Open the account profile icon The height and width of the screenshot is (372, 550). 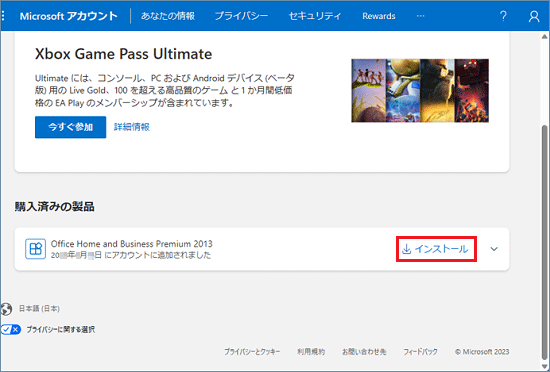(x=534, y=16)
